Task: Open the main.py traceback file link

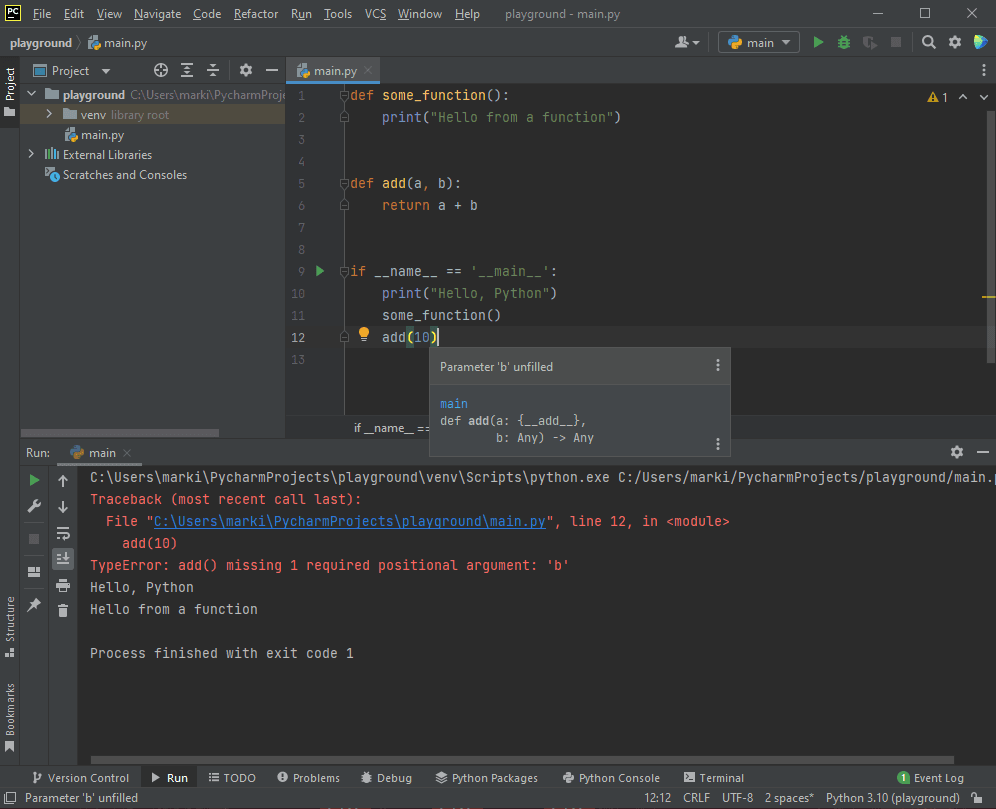Action: 349,521
